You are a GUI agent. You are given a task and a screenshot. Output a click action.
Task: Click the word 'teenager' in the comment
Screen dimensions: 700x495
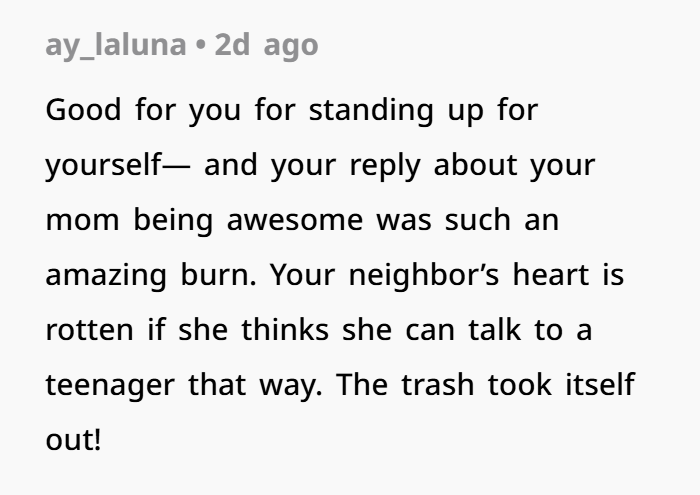(x=110, y=386)
